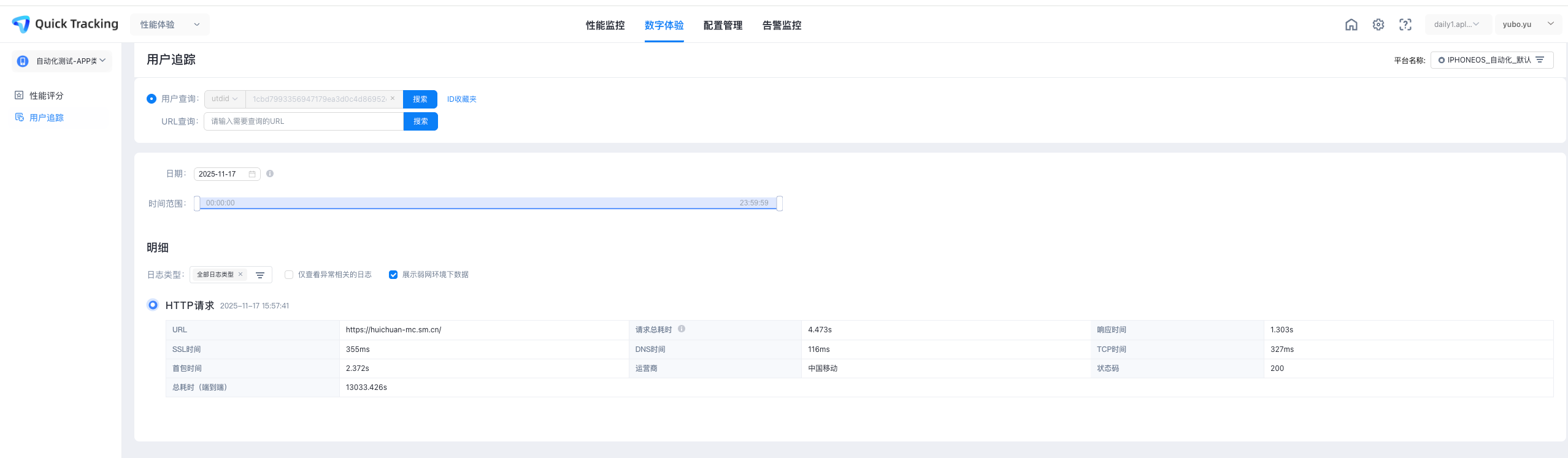Click the scan help icon in header

pyautogui.click(x=1405, y=25)
